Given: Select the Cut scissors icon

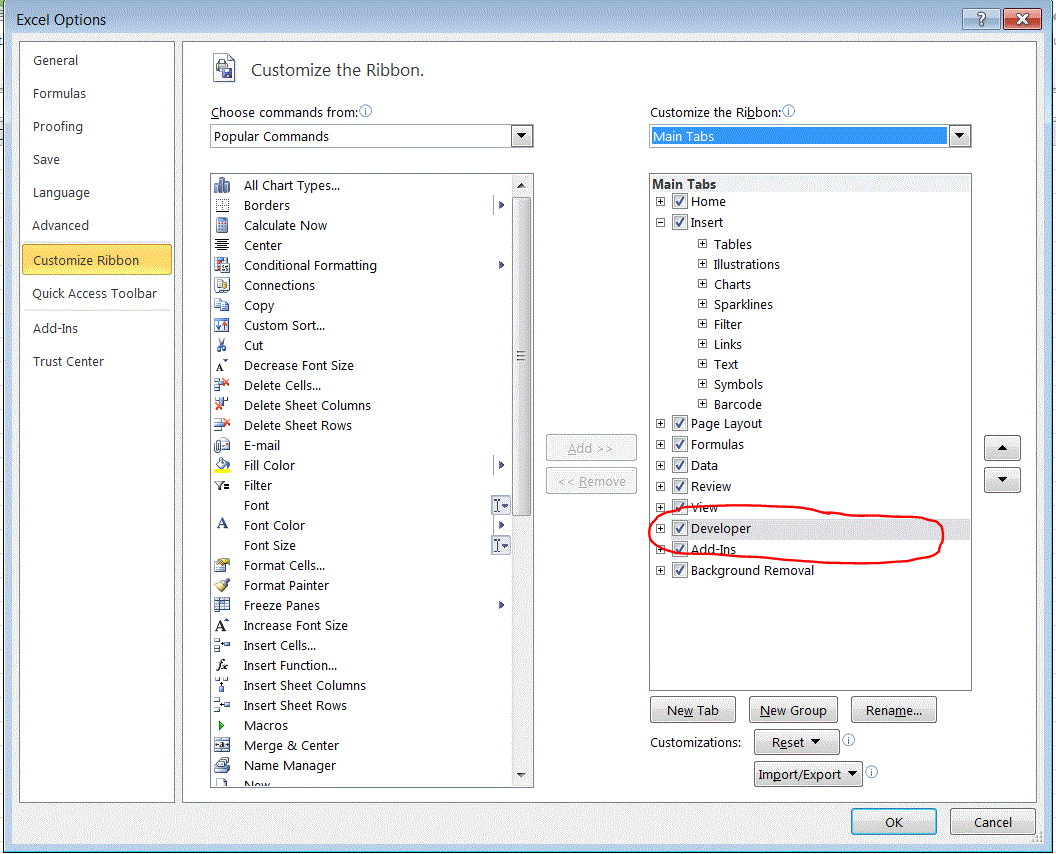Looking at the screenshot, I should (x=222, y=346).
